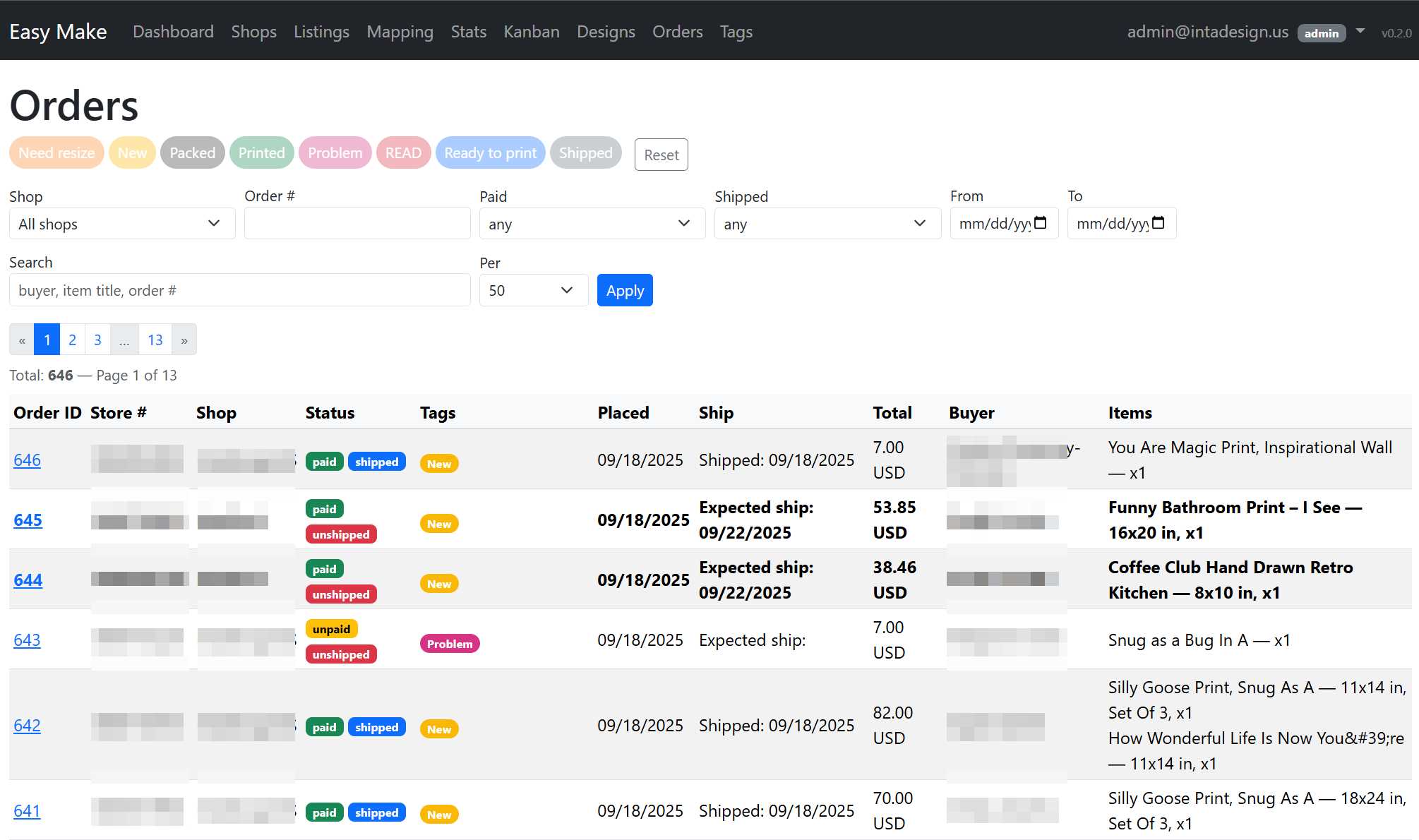
Task: Go to previous page arrow in pagination
Action: [x=22, y=340]
